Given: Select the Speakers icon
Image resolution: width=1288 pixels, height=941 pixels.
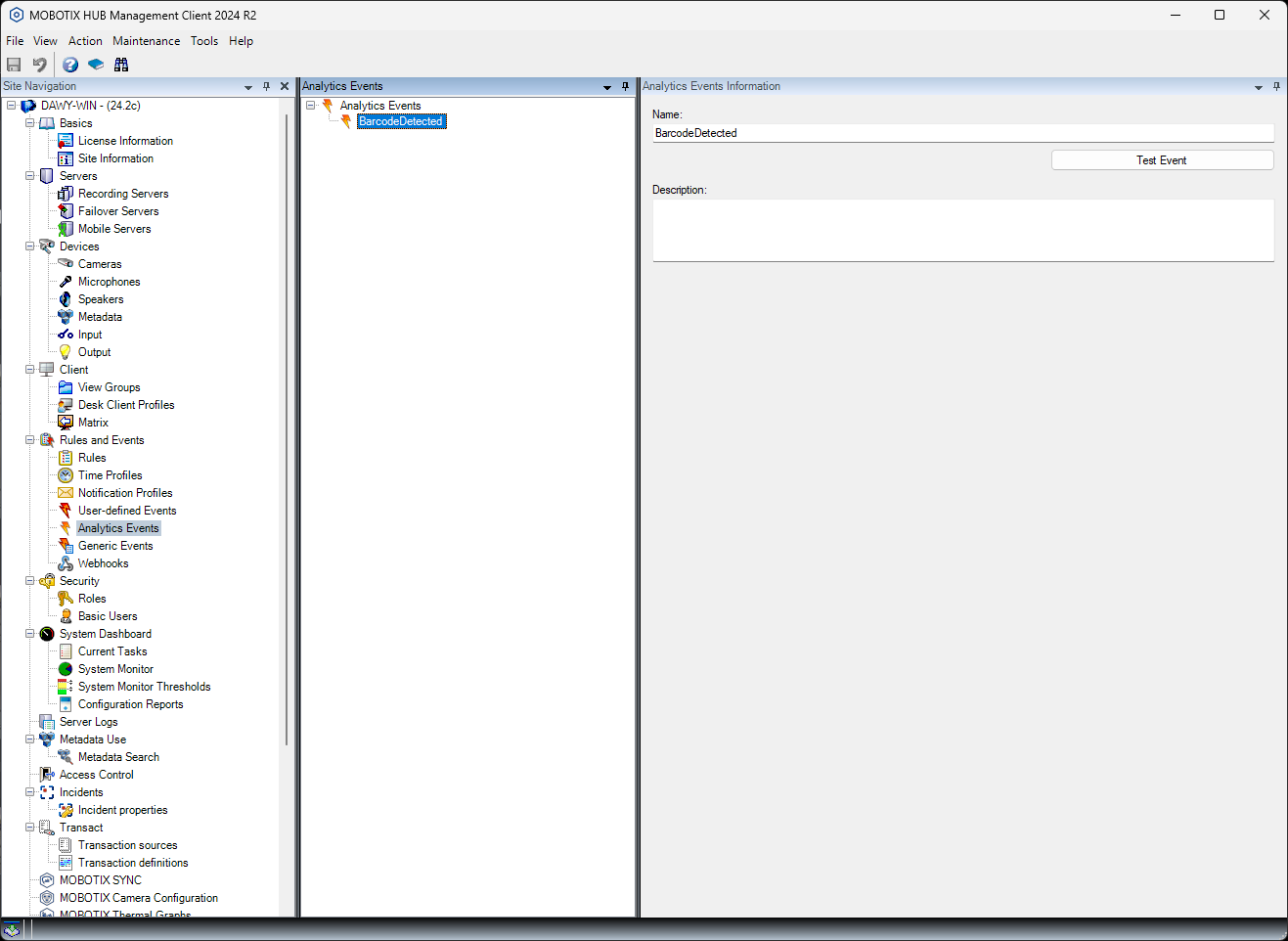Looking at the screenshot, I should 66,299.
